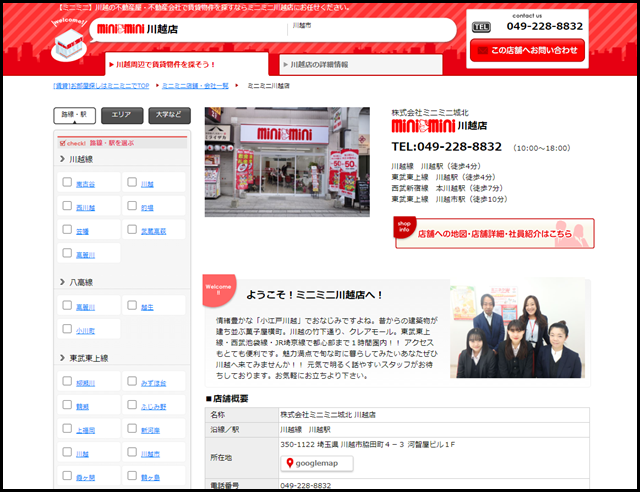Click the 350-1122 address text
640x492 pixels.
(x=367, y=444)
